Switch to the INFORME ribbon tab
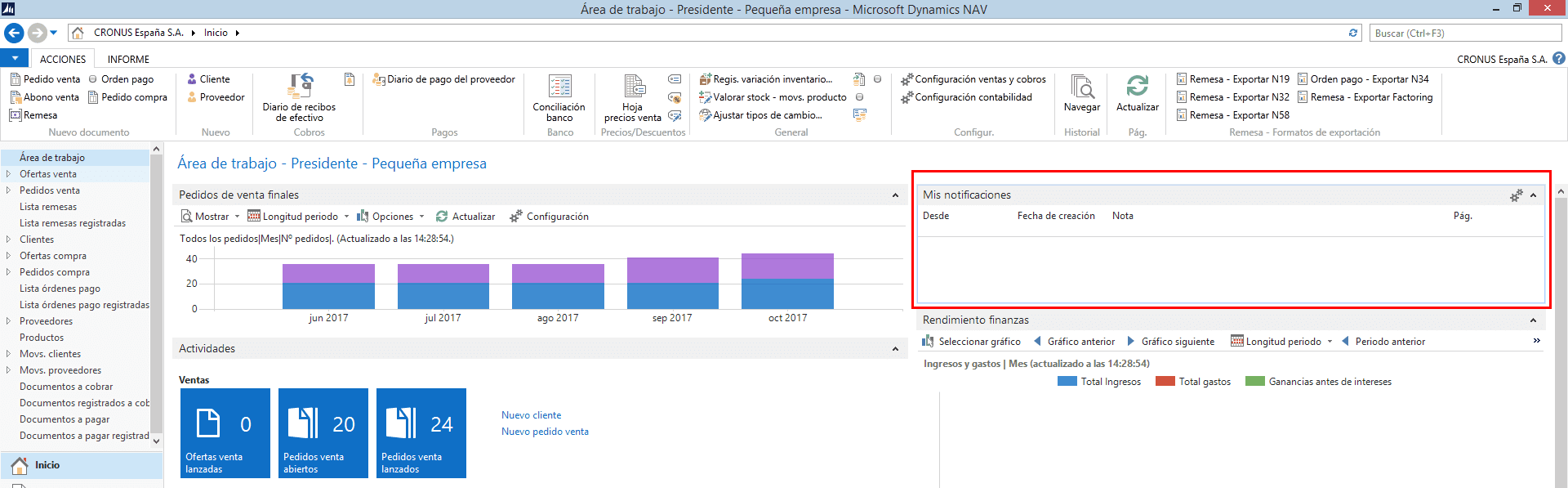Screen dimensions: 1568x488 (128, 60)
